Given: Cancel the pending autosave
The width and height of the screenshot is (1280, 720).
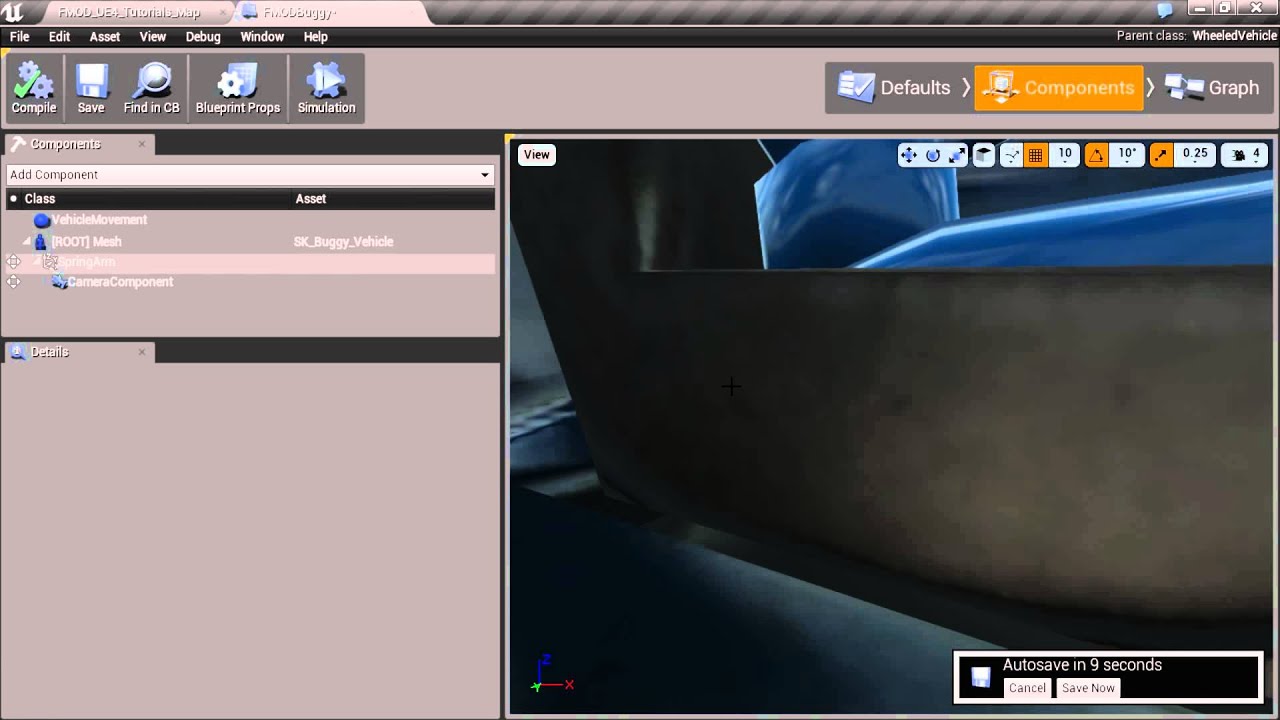Looking at the screenshot, I should (x=1026, y=688).
